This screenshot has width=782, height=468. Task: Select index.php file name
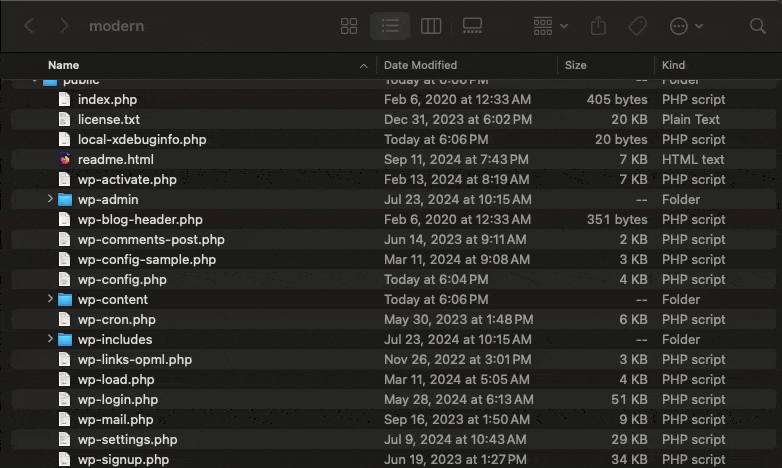(107, 100)
